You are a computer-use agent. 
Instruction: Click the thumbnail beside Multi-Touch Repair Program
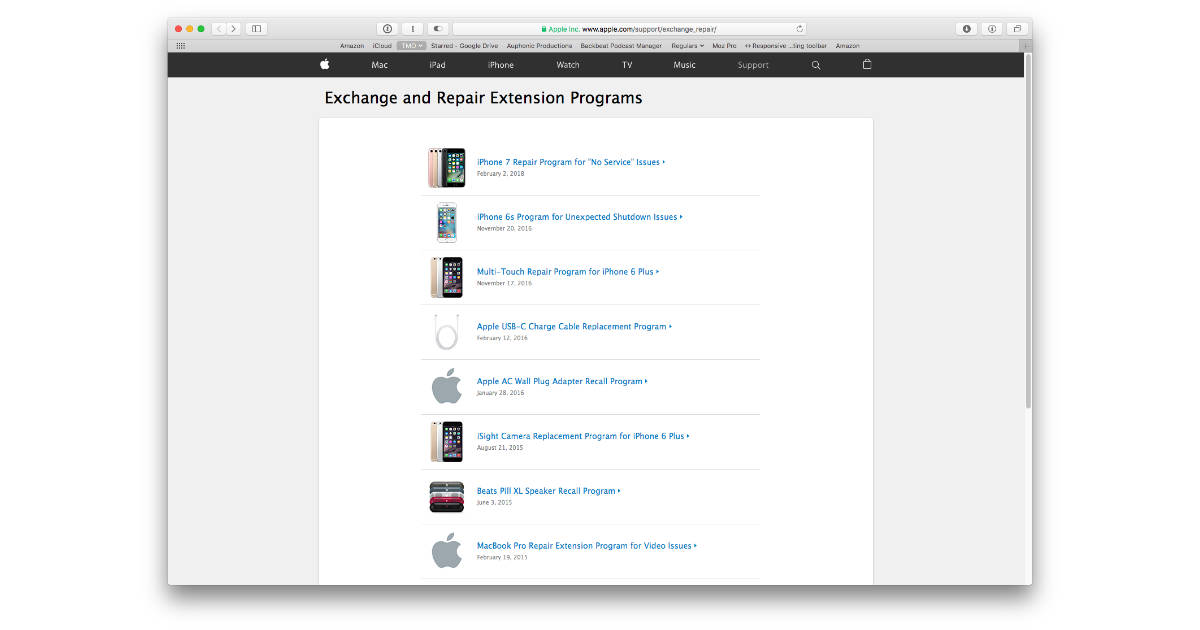click(x=447, y=277)
